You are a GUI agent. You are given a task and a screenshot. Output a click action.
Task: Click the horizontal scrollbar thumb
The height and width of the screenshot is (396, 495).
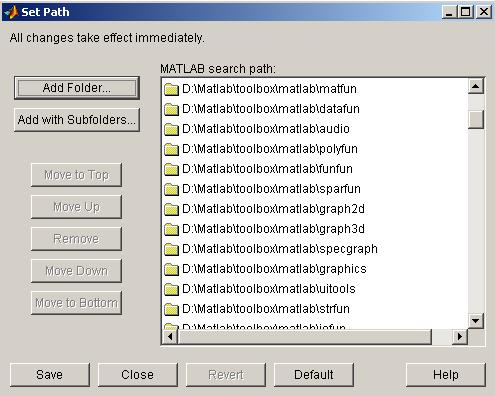tap(305, 337)
